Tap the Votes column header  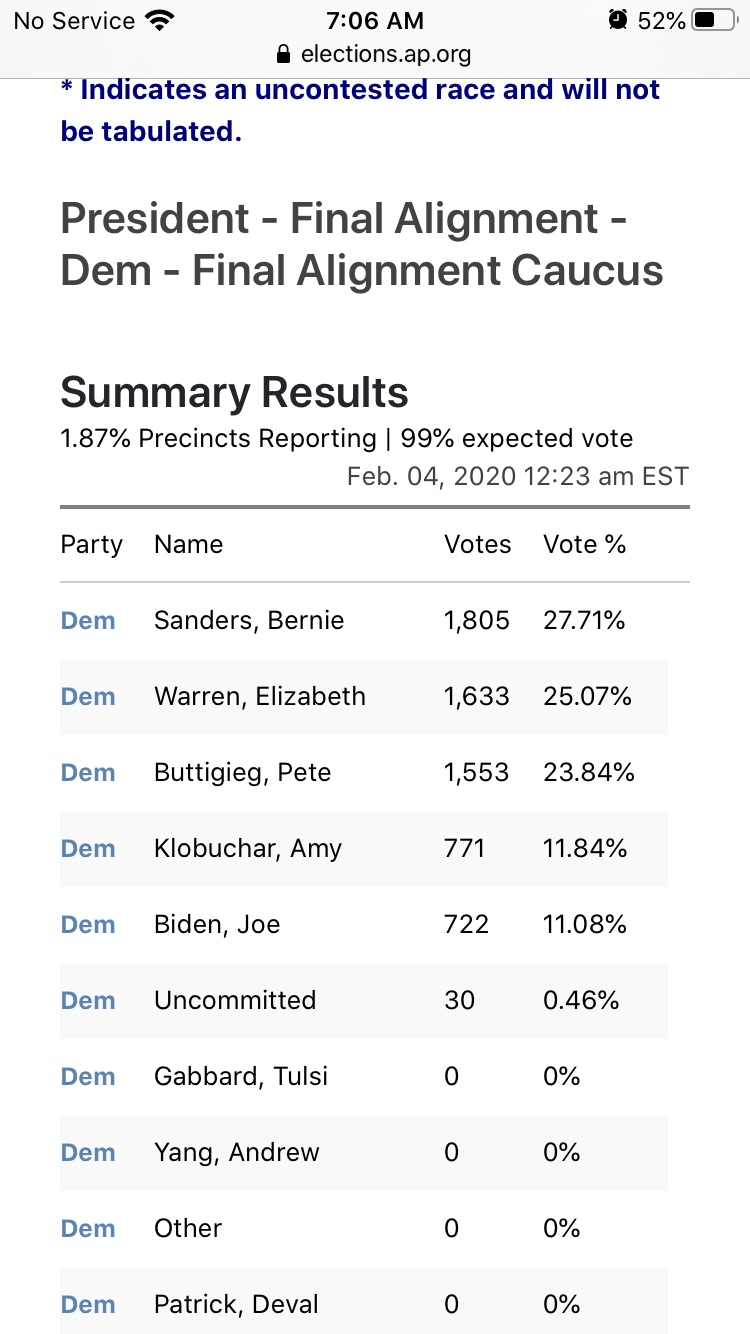point(477,545)
